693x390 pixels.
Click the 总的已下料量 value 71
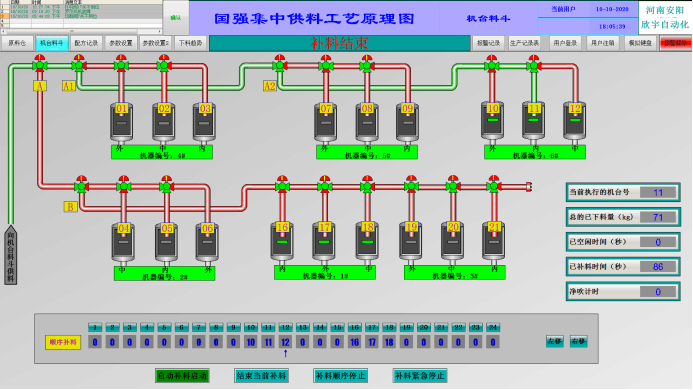coord(658,217)
